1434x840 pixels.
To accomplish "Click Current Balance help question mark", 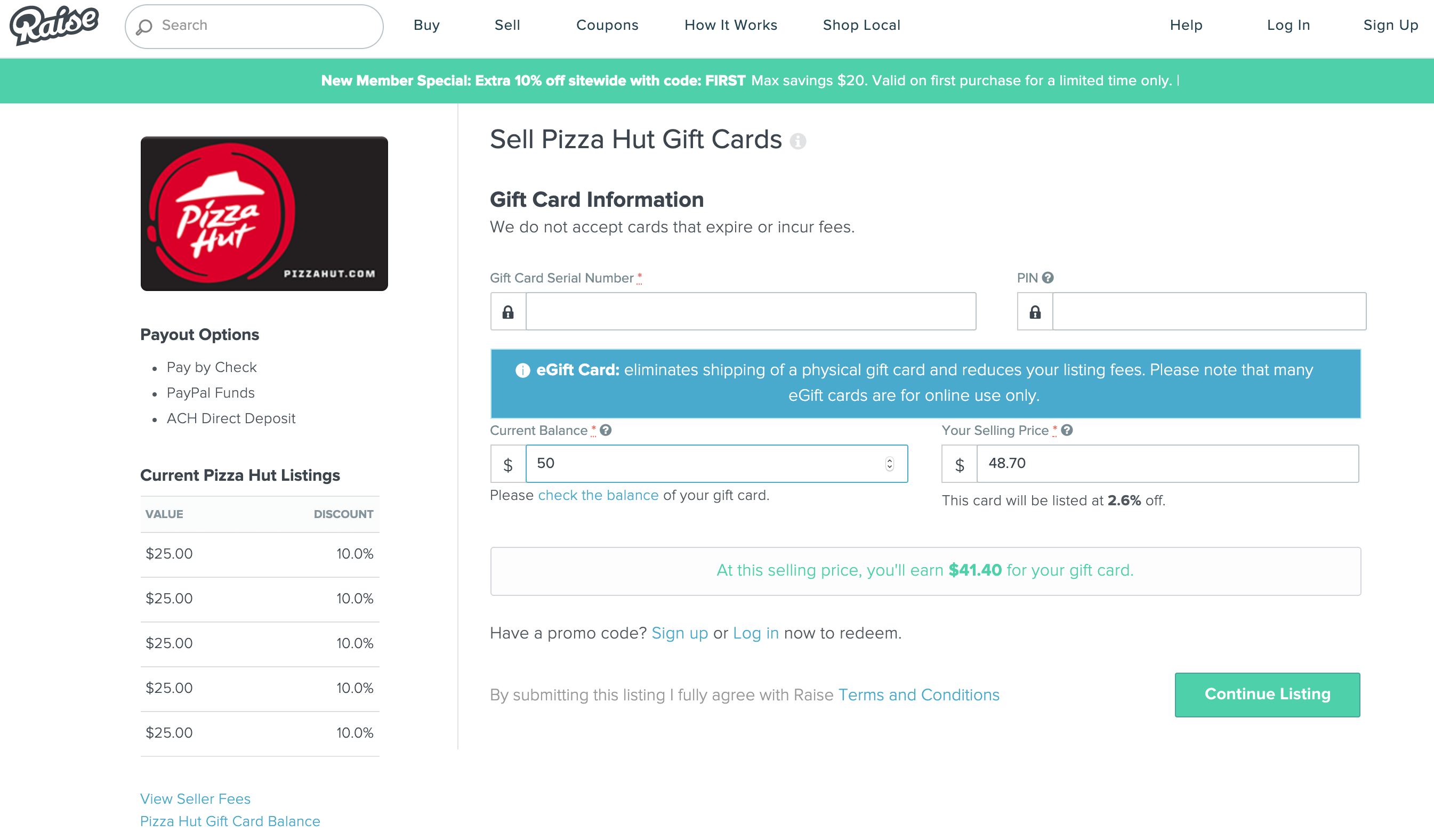I will tap(606, 430).
